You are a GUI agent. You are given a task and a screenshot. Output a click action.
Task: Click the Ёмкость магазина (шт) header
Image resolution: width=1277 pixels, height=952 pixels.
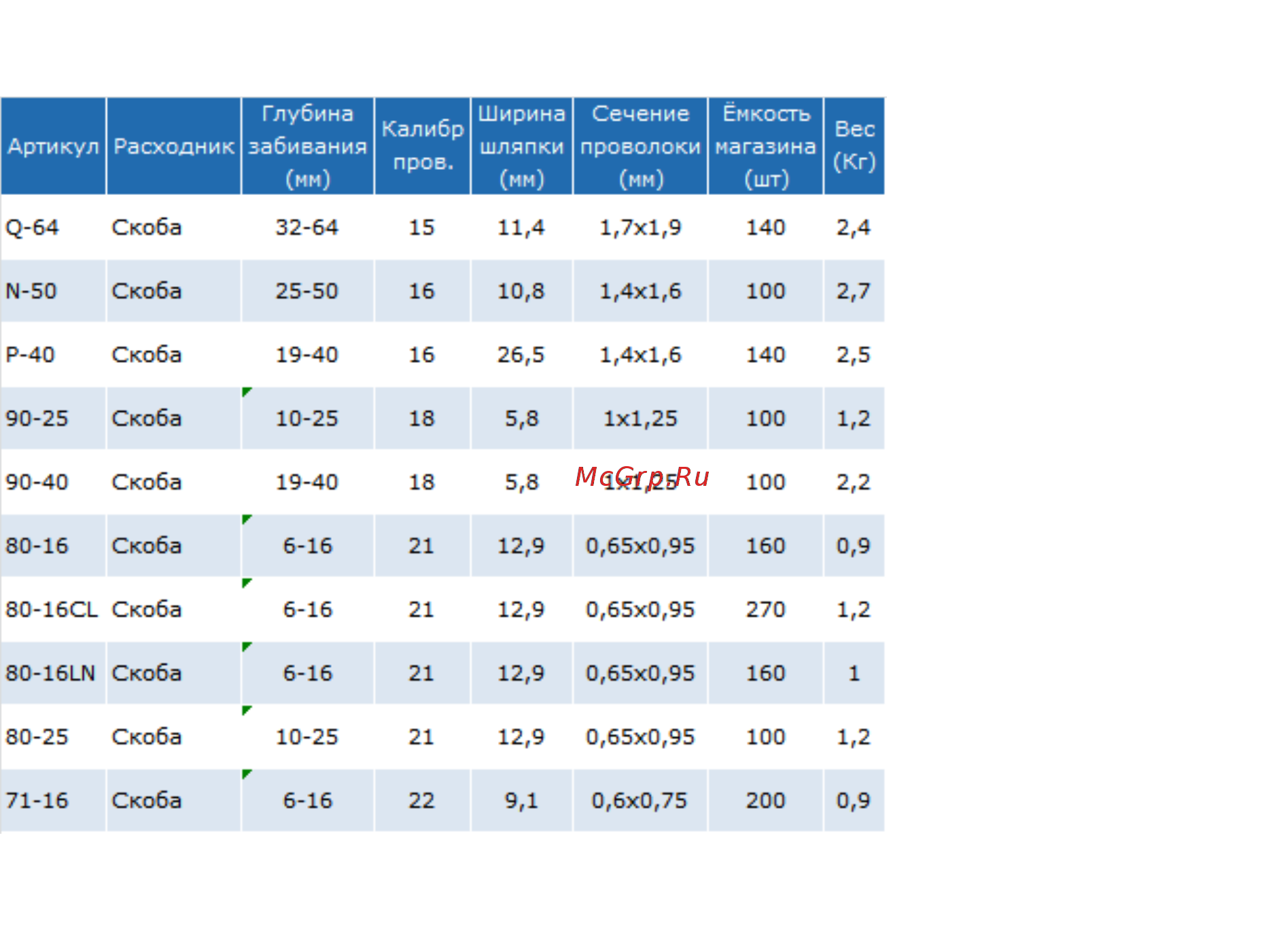pyautogui.click(x=766, y=146)
